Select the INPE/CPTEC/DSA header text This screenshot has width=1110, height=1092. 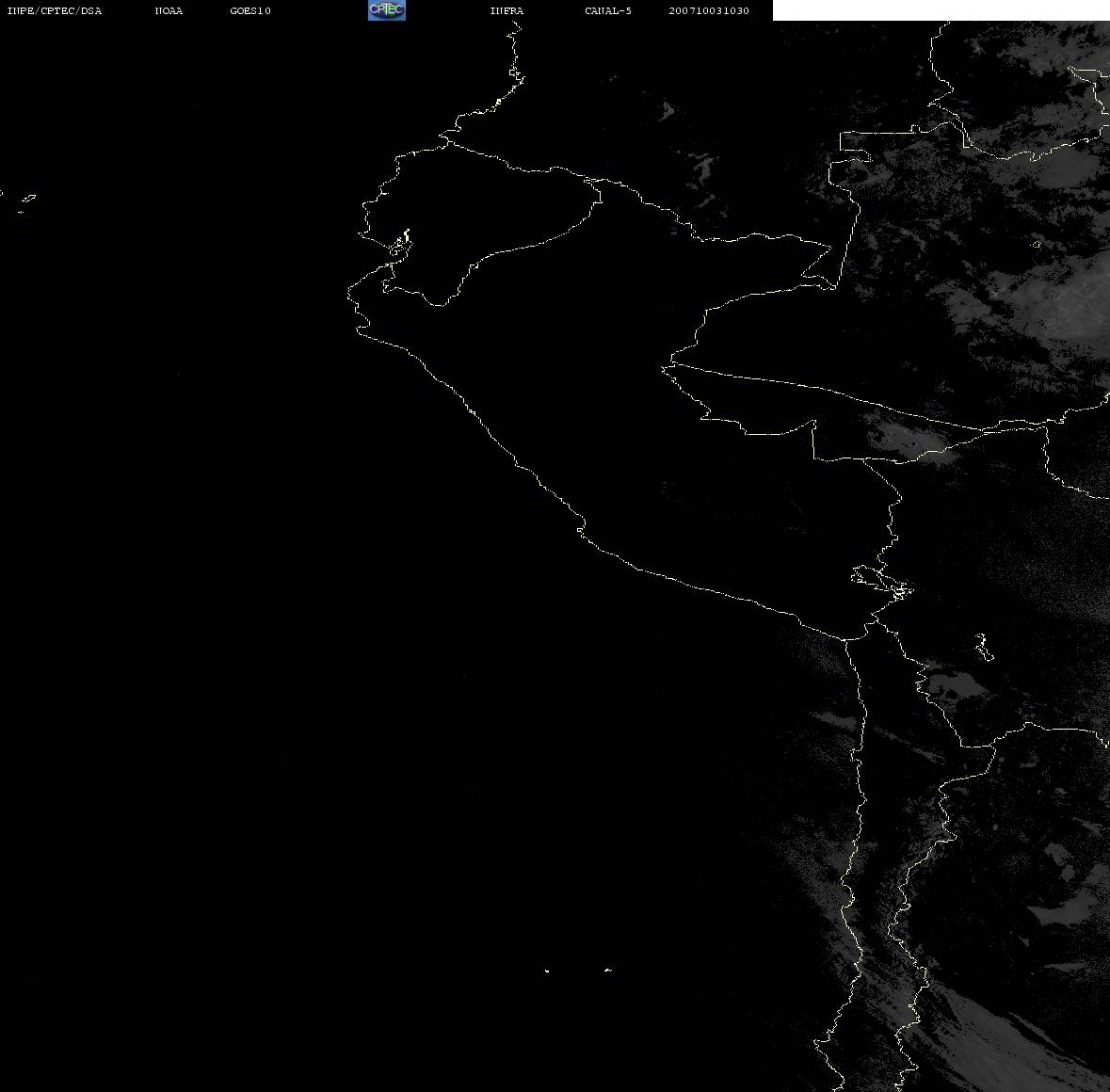click(x=54, y=10)
